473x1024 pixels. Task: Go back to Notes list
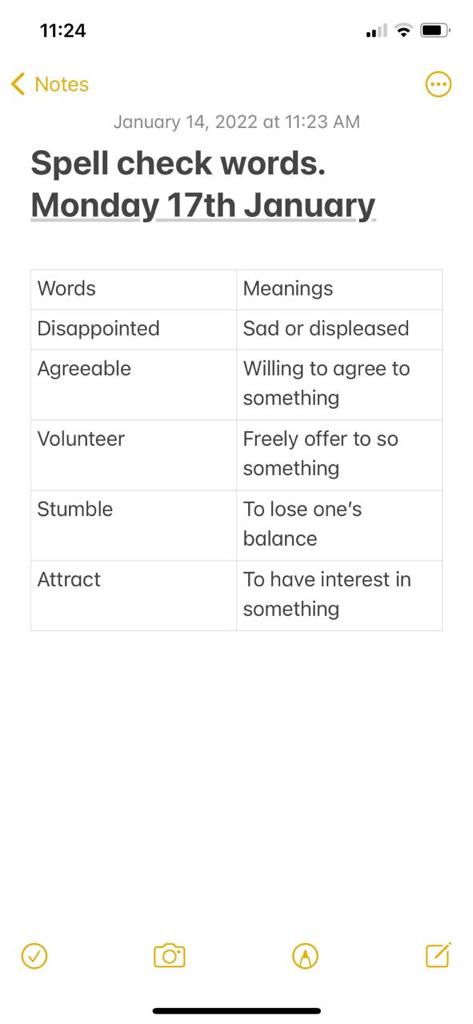[x=50, y=84]
